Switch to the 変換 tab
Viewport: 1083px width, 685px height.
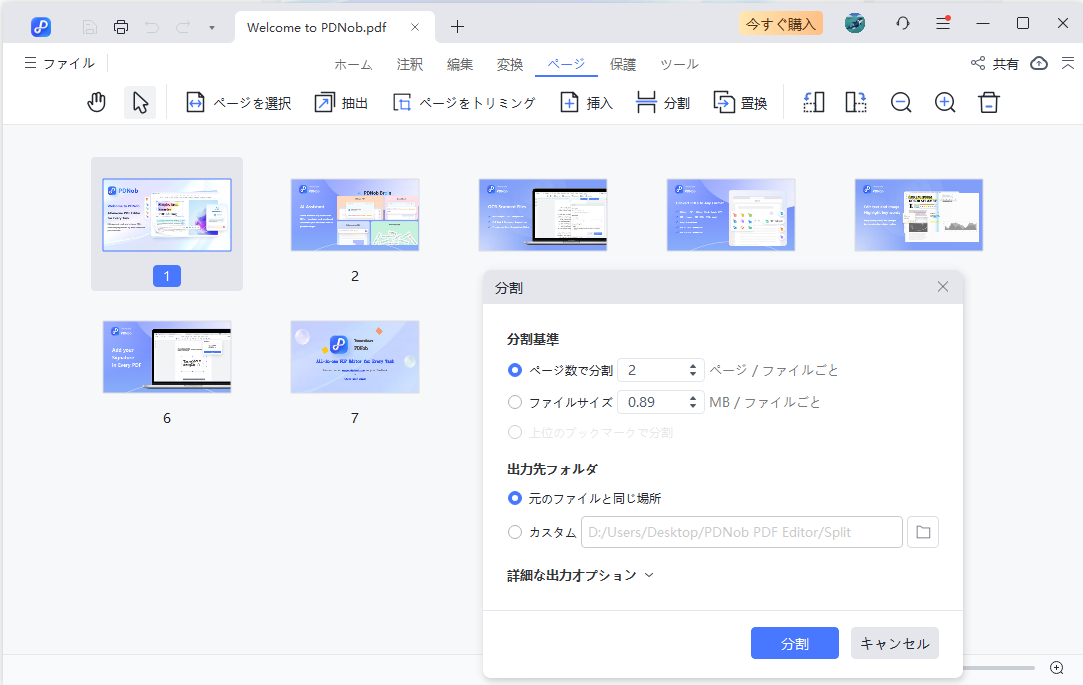pyautogui.click(x=510, y=64)
